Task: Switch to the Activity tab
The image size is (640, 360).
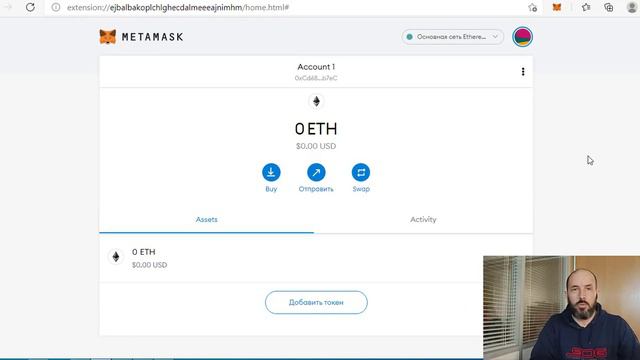Action: pos(423,220)
